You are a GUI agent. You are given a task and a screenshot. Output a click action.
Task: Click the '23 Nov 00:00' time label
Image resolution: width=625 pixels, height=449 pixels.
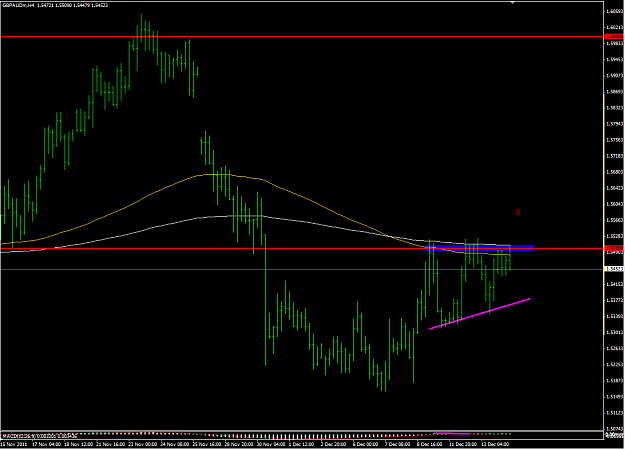tap(143, 444)
